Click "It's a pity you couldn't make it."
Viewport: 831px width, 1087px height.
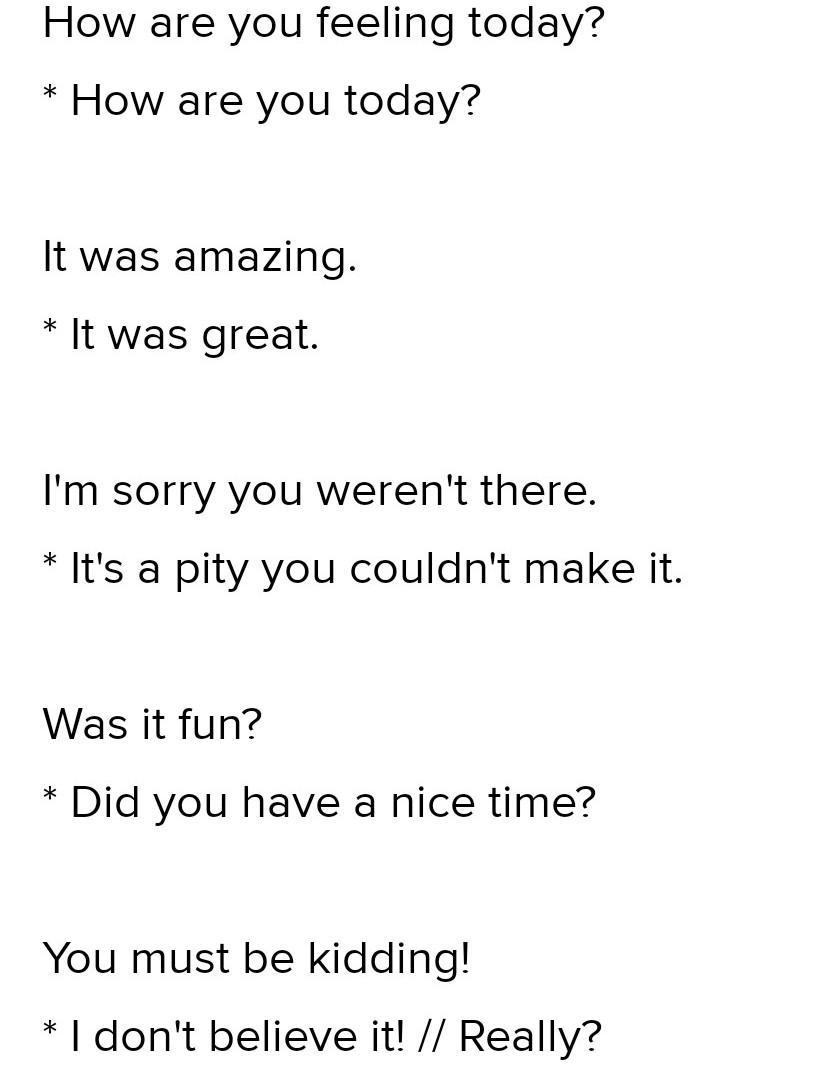(x=376, y=569)
